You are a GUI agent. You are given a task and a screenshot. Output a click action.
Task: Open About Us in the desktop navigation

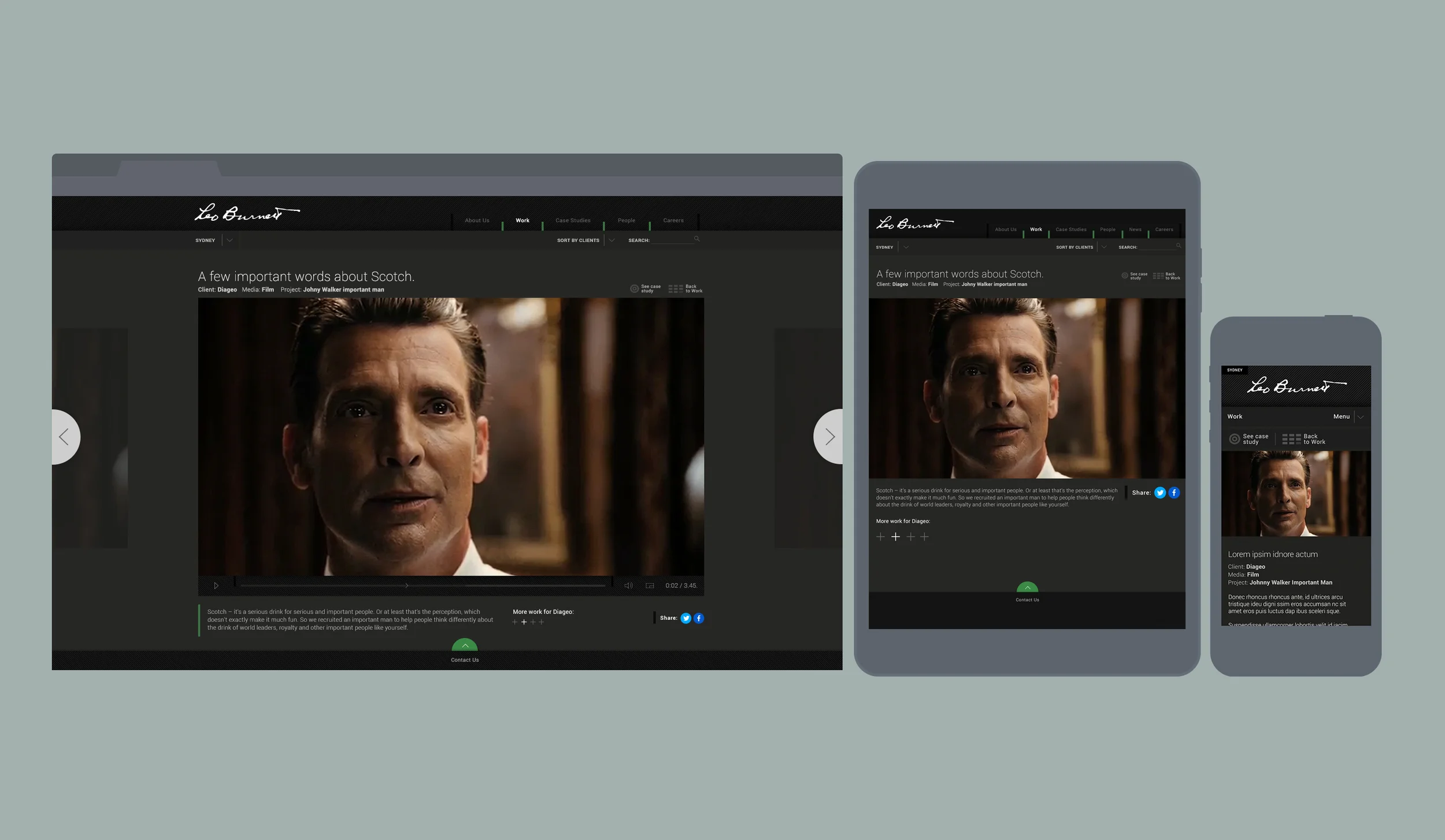(x=477, y=221)
